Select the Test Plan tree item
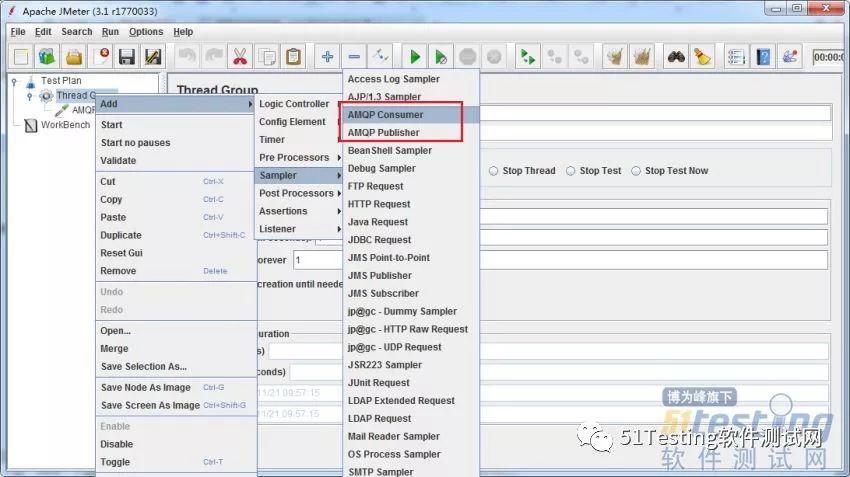Screen dimensions: 850x477 coord(61,81)
